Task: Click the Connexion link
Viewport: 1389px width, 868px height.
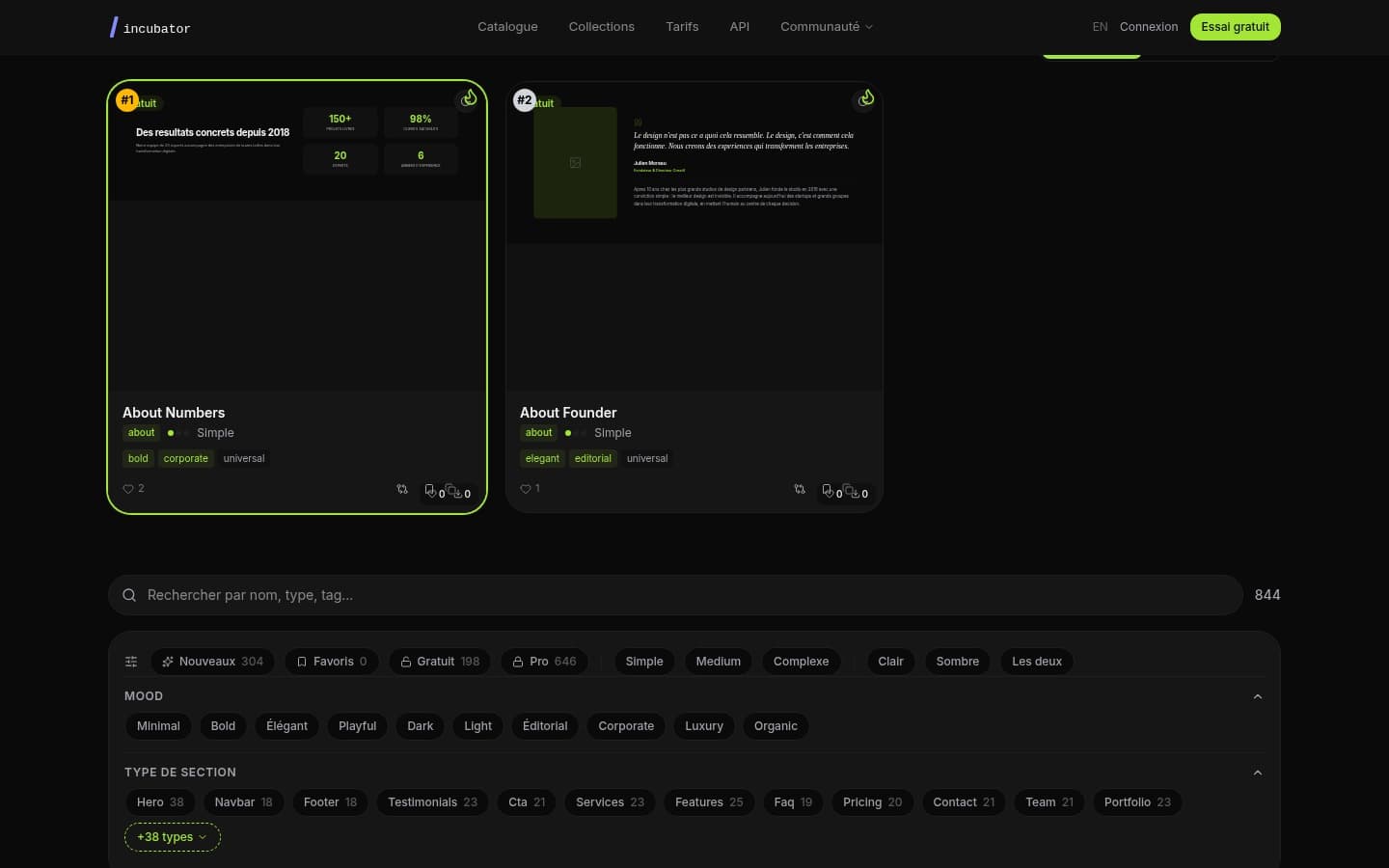Action: point(1148,27)
